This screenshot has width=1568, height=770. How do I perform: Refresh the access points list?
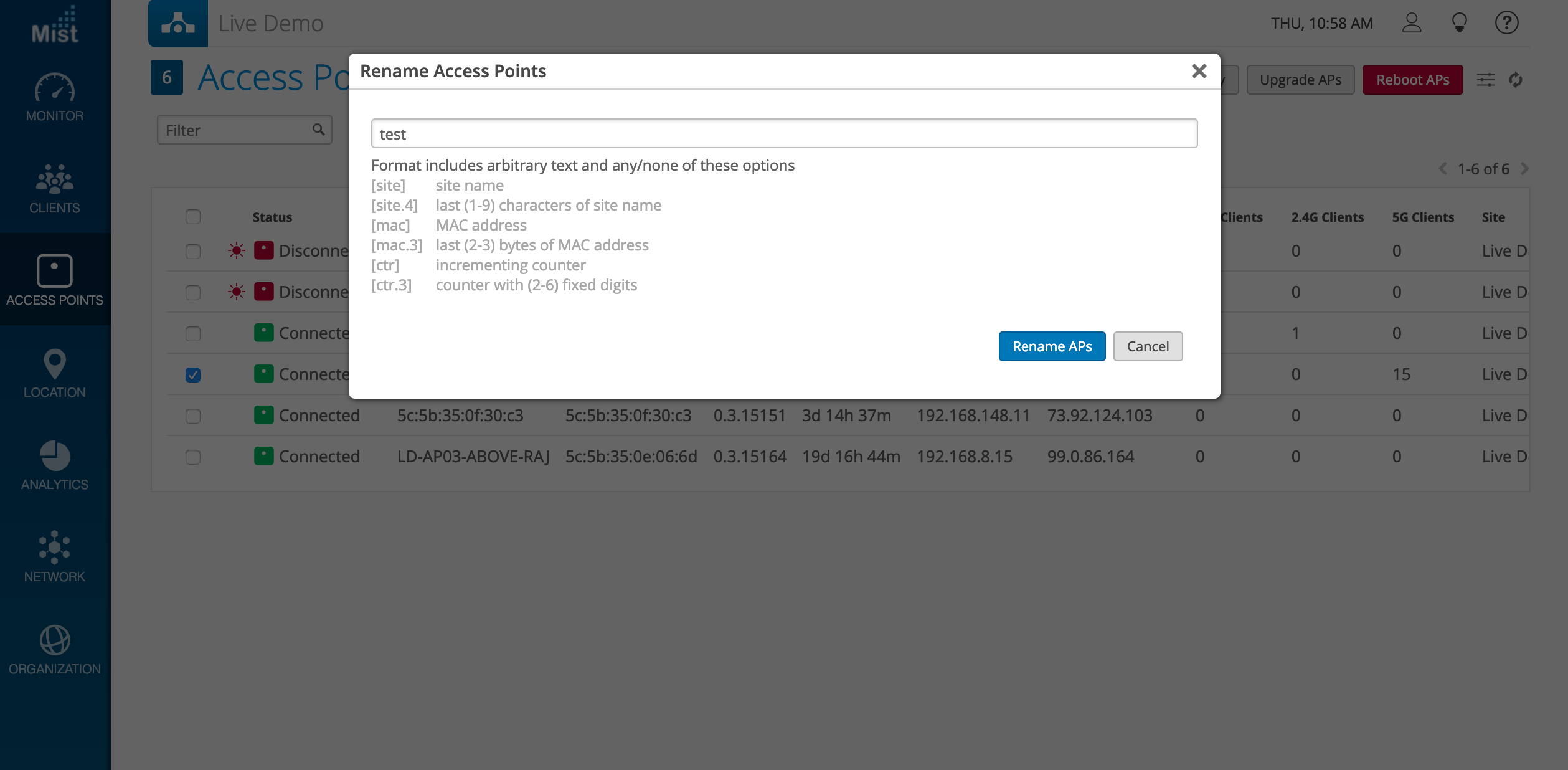point(1516,80)
